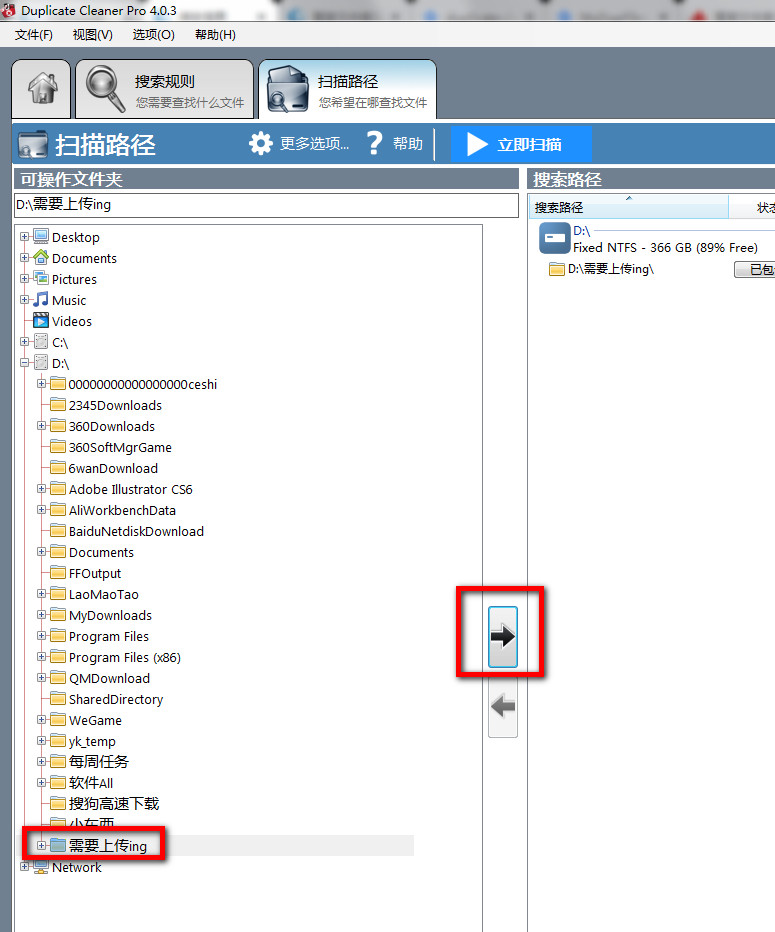Select the D-drive Documents folder

(101, 552)
